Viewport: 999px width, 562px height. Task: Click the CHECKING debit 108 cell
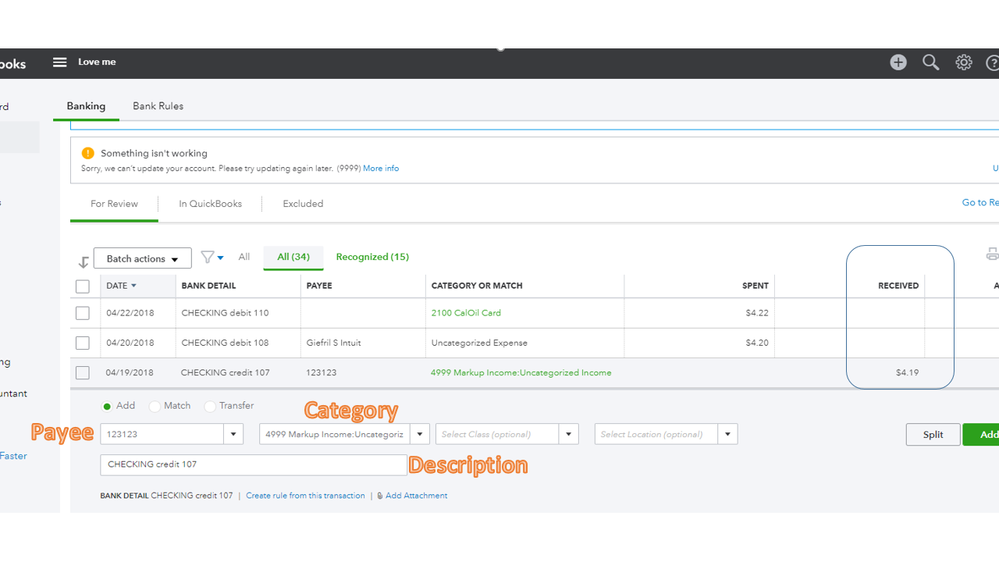[x=225, y=343]
